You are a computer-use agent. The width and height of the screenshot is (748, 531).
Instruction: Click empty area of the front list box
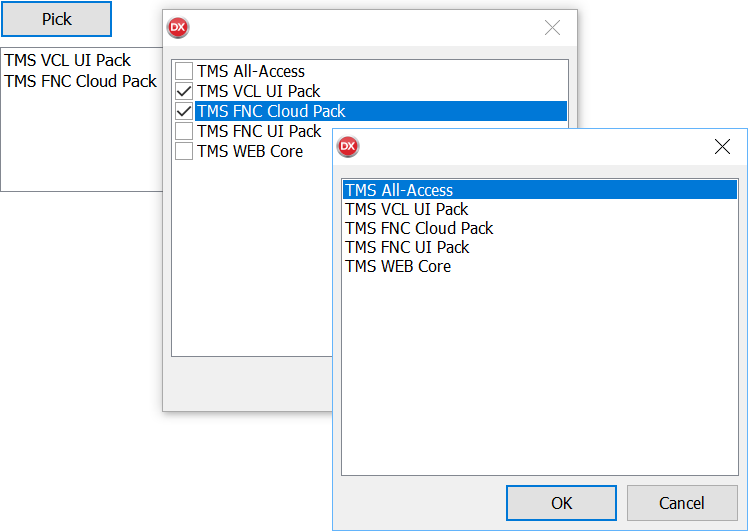pyautogui.click(x=540, y=380)
